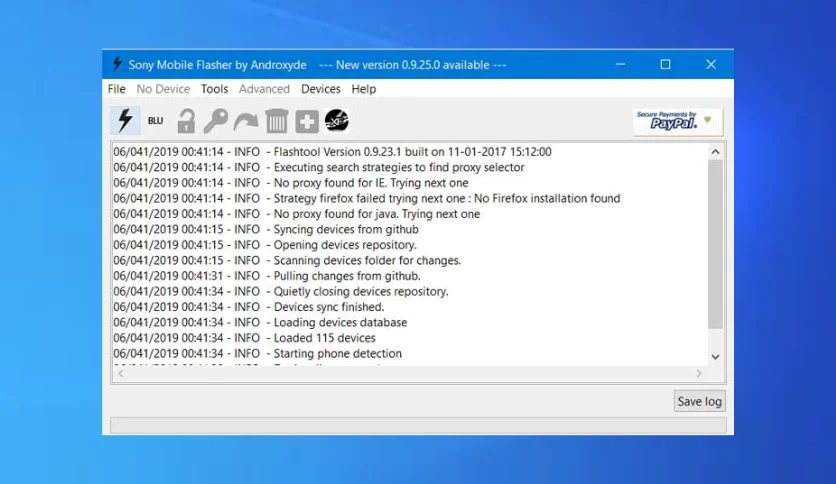Minimize the Sony Mobile Flasher window

pos(620,64)
